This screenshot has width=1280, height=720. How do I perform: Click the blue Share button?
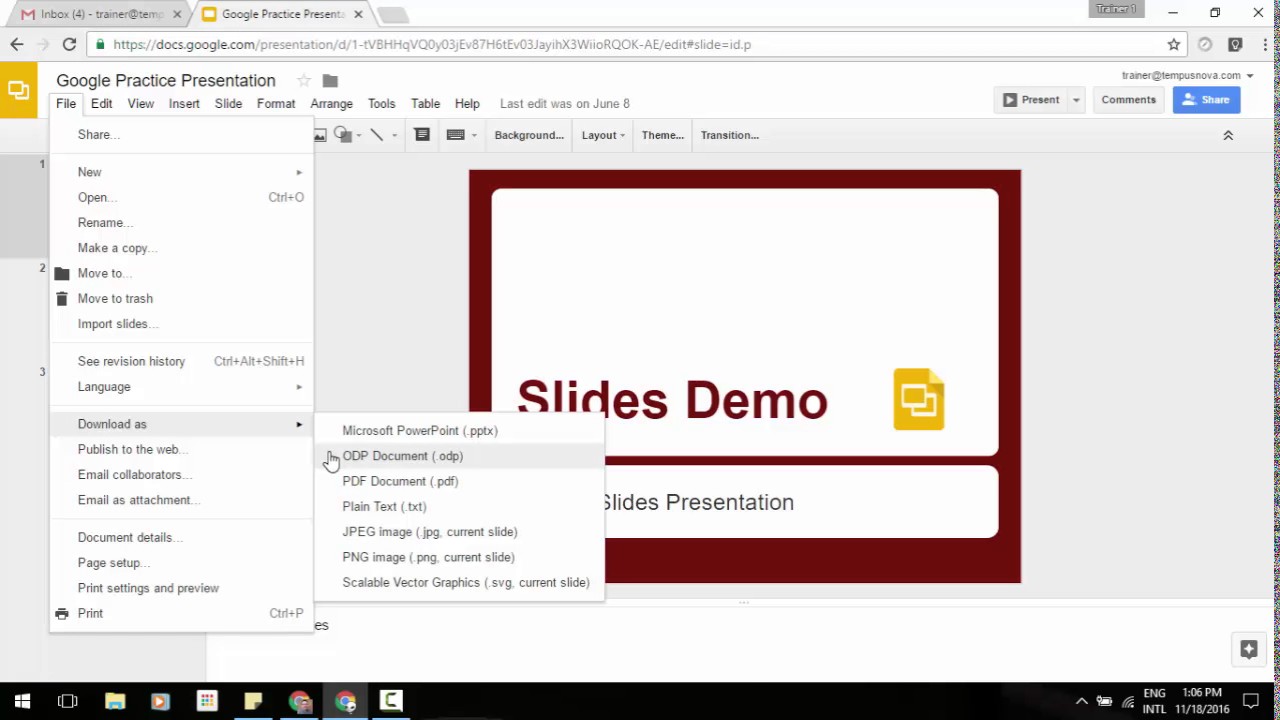[x=1206, y=100]
